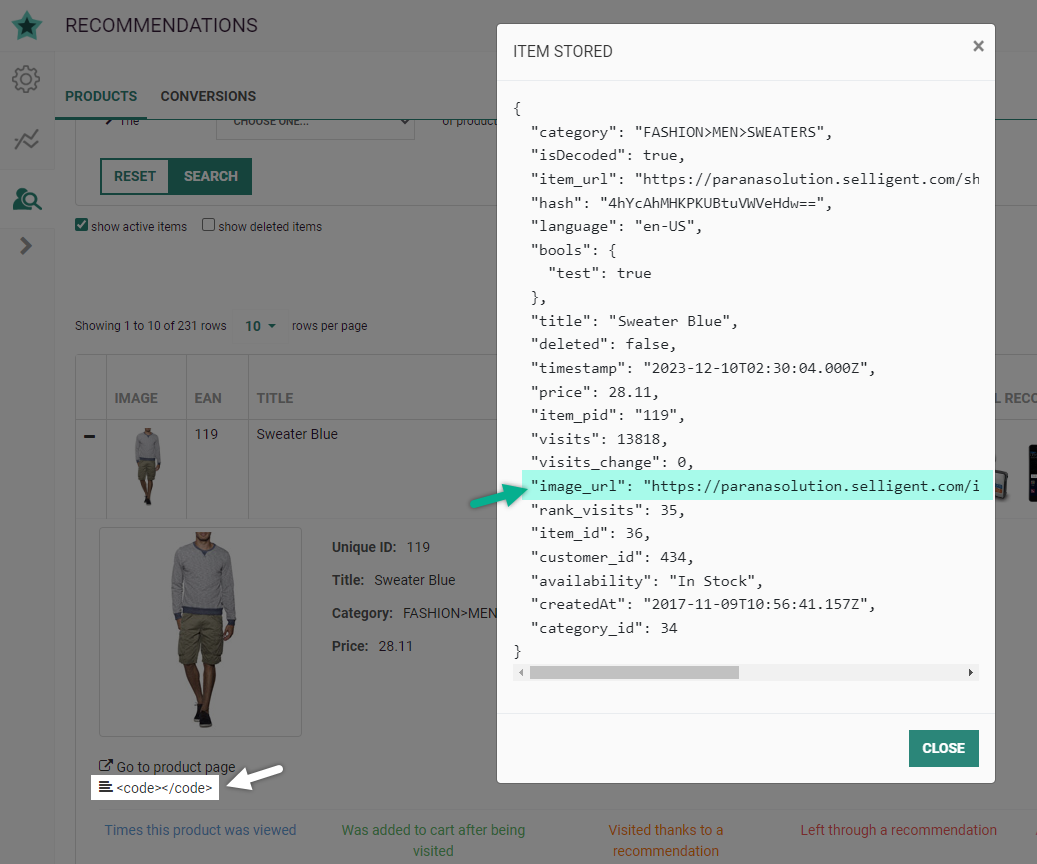This screenshot has width=1037, height=864.
Task: Click the Reset button
Action: click(x=135, y=176)
